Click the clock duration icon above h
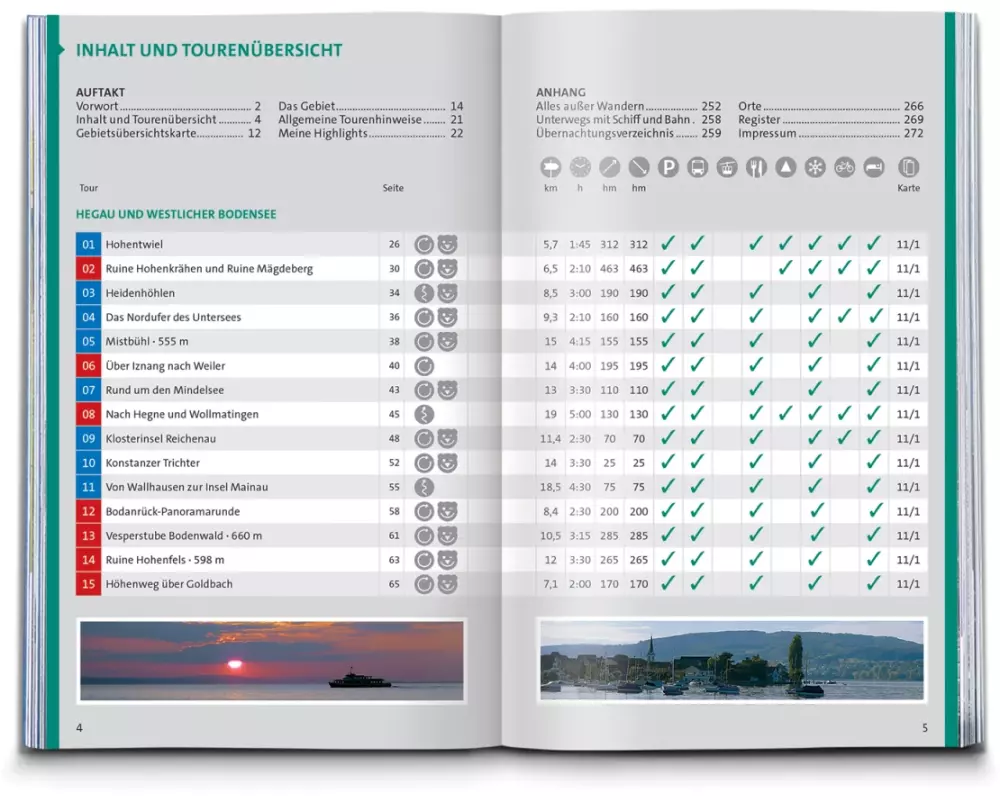Screen dimensions: 1000x800 pyautogui.click(x=580, y=167)
